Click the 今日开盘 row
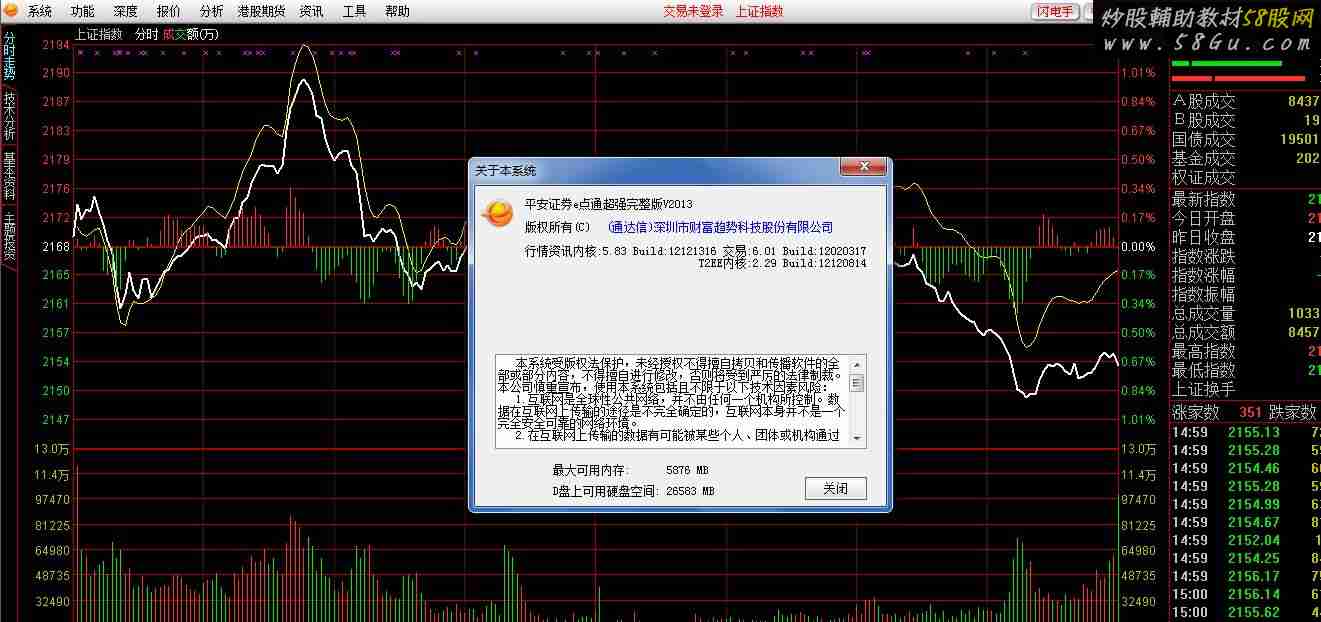The width and height of the screenshot is (1321, 622). (1245, 218)
